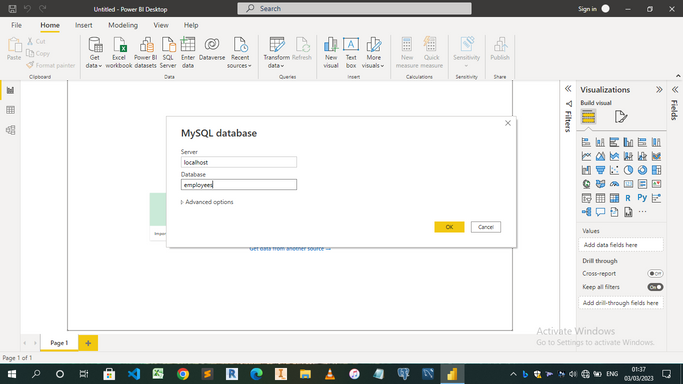The width and height of the screenshot is (683, 384).
Task: Select the Map globe visual
Action: pyautogui.click(x=586, y=184)
